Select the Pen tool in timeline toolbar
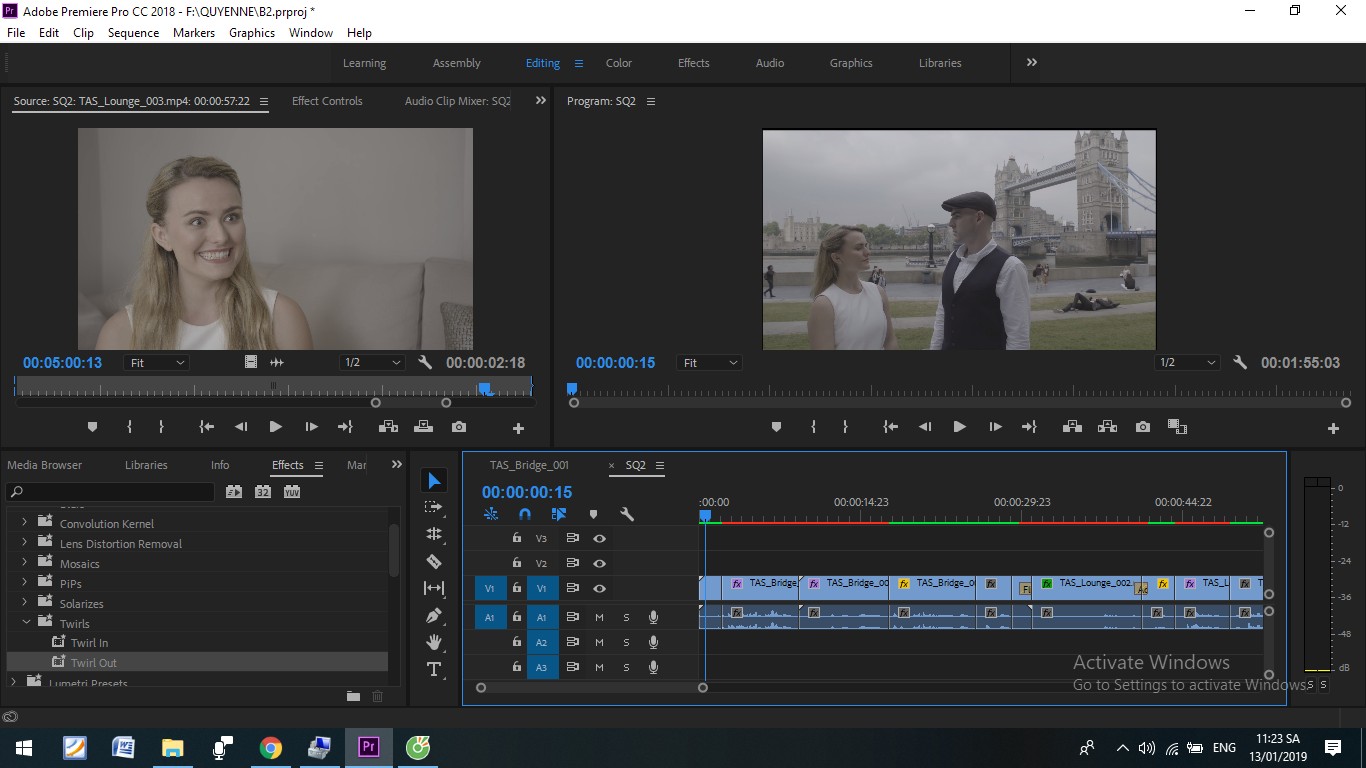1366x768 pixels. click(x=434, y=615)
